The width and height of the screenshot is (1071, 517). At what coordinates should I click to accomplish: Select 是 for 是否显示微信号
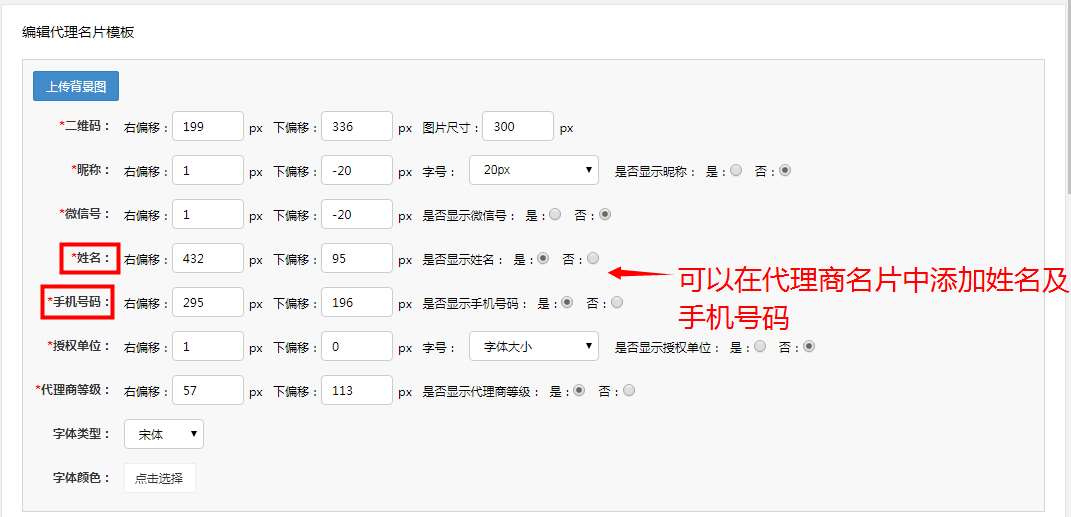click(x=556, y=214)
